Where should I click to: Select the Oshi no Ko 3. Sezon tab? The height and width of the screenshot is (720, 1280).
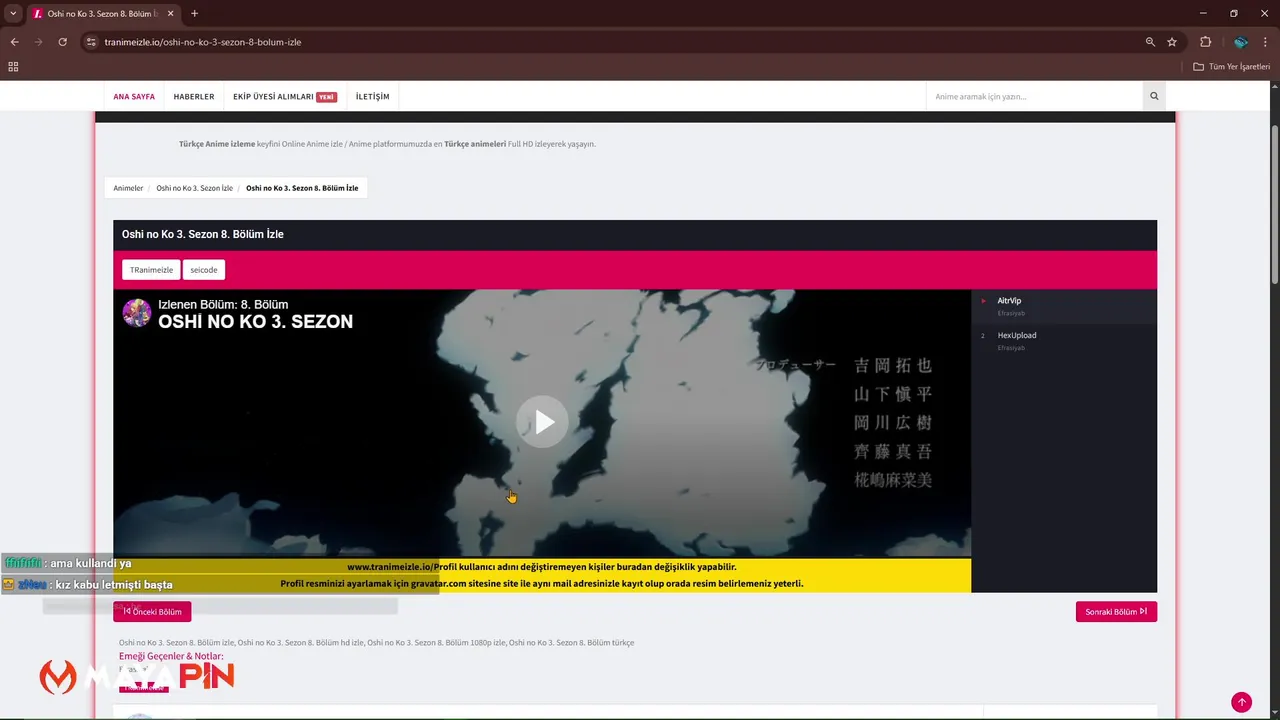pos(102,13)
